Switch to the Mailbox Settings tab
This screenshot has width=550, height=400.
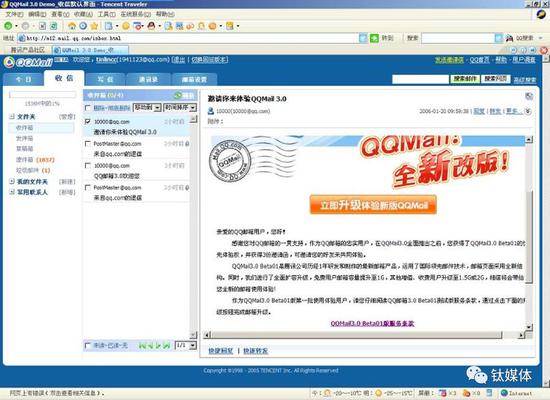(x=194, y=80)
